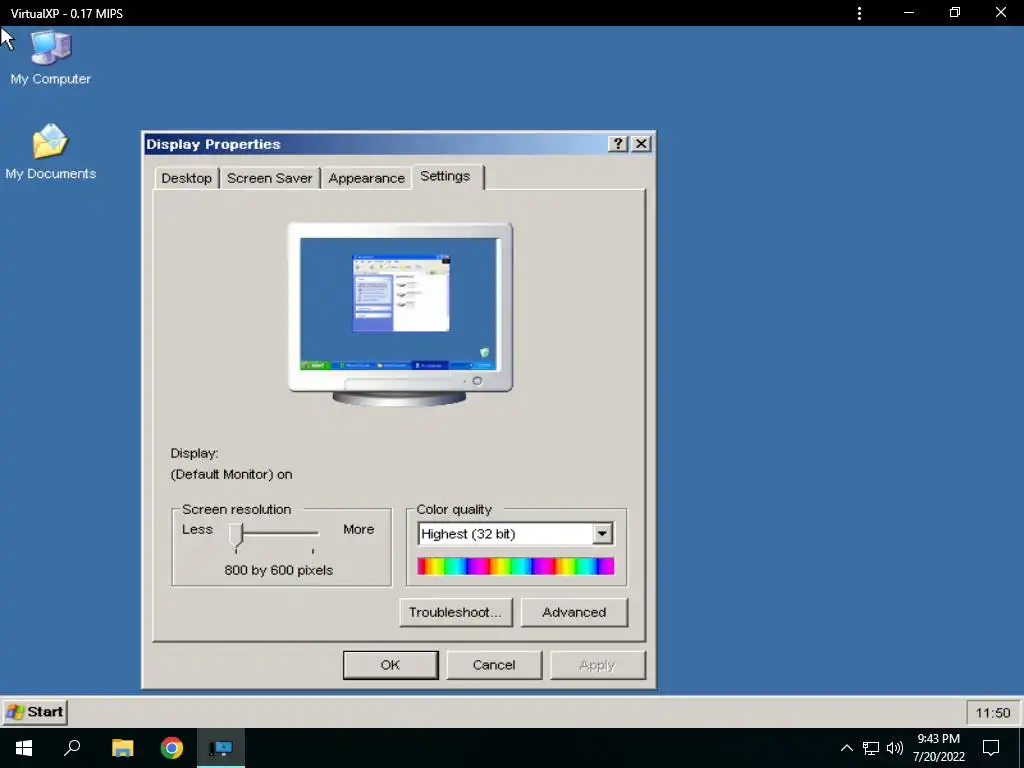The height and width of the screenshot is (768, 1024).
Task: Confirm with the OK button
Action: coord(391,665)
